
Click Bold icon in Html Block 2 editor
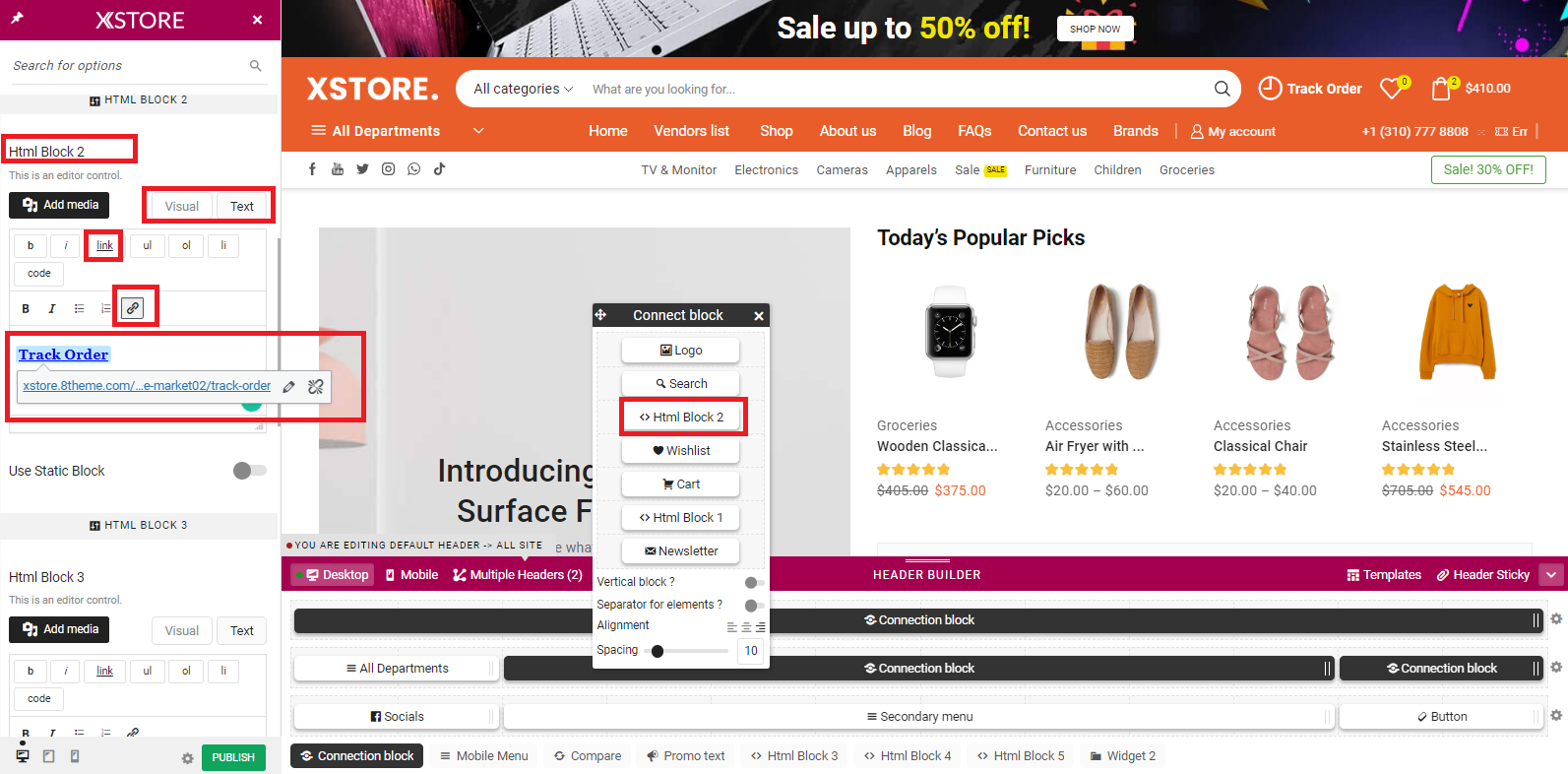[26, 308]
